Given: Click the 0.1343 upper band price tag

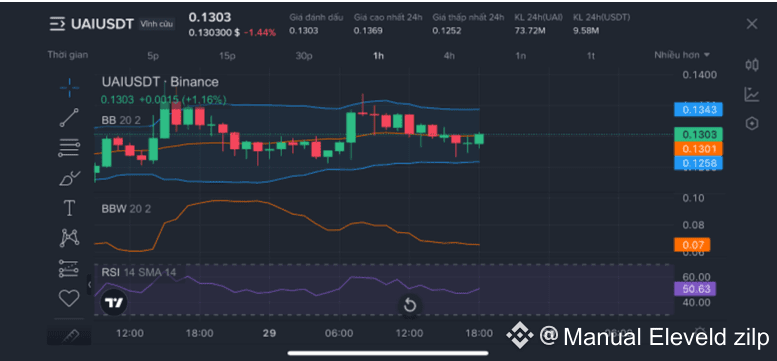Looking at the screenshot, I should point(698,109).
